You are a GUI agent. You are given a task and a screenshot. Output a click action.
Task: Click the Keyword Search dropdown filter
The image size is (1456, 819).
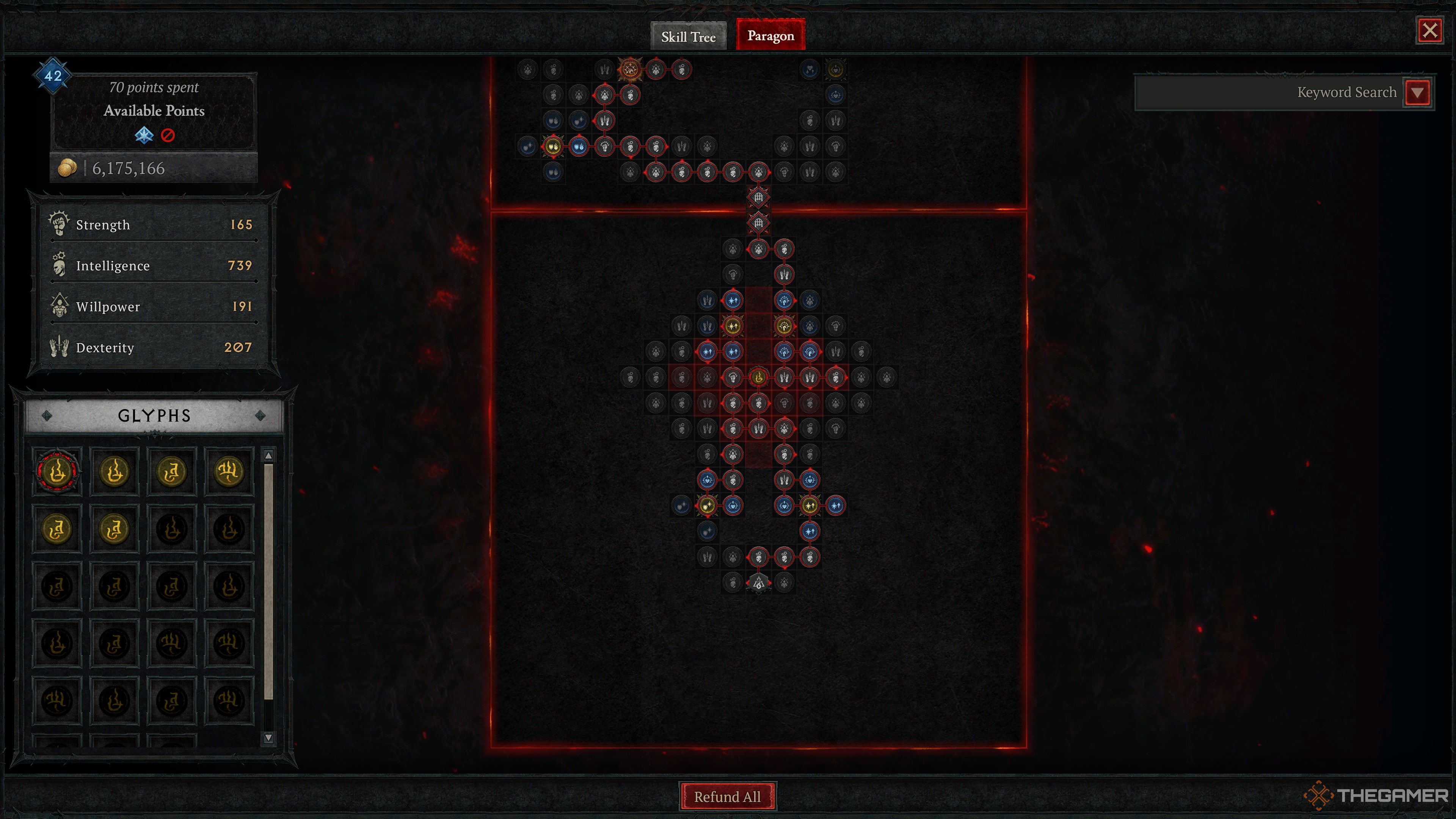coord(1421,93)
